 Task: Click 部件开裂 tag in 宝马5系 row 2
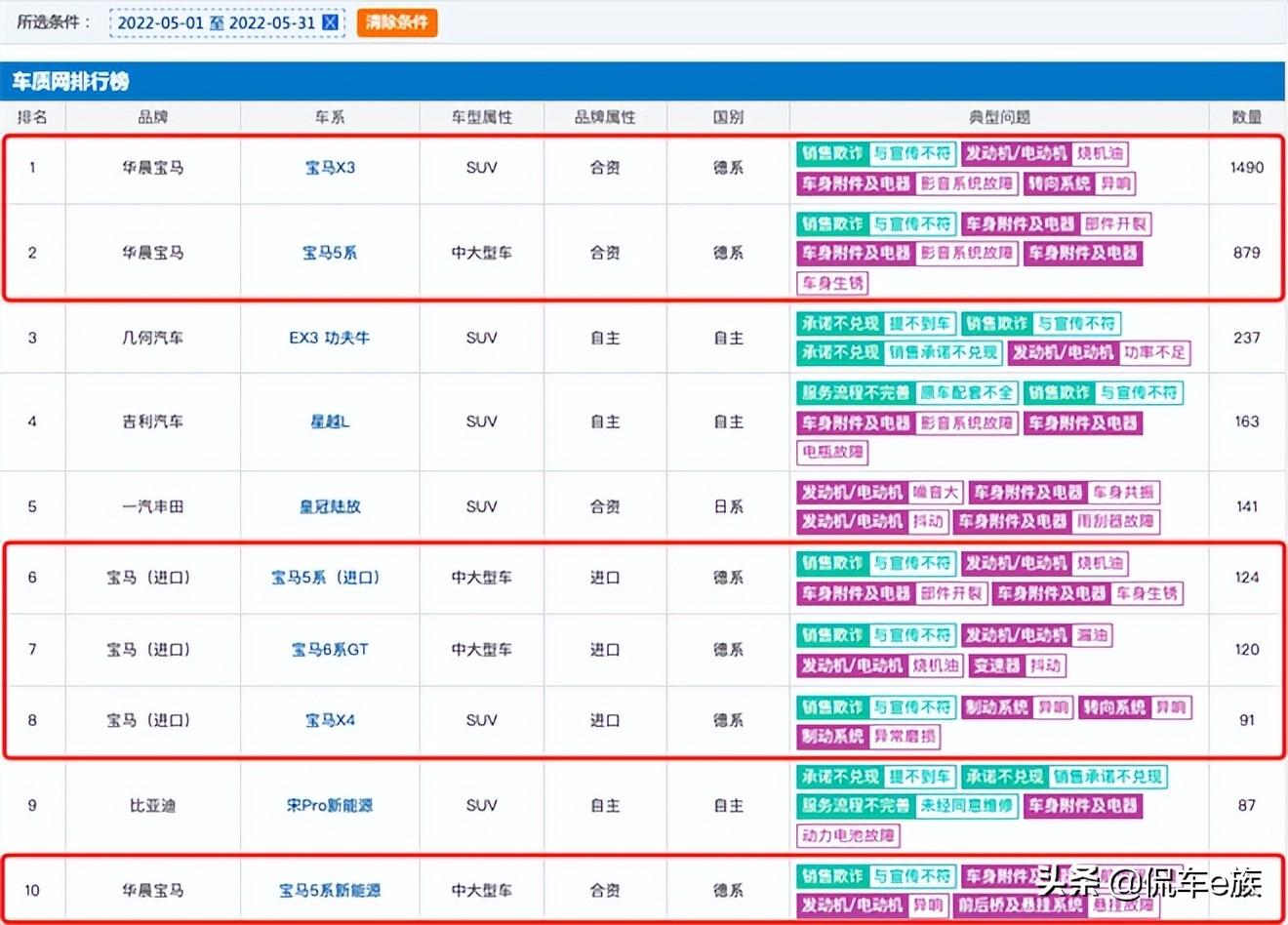pos(1116,223)
